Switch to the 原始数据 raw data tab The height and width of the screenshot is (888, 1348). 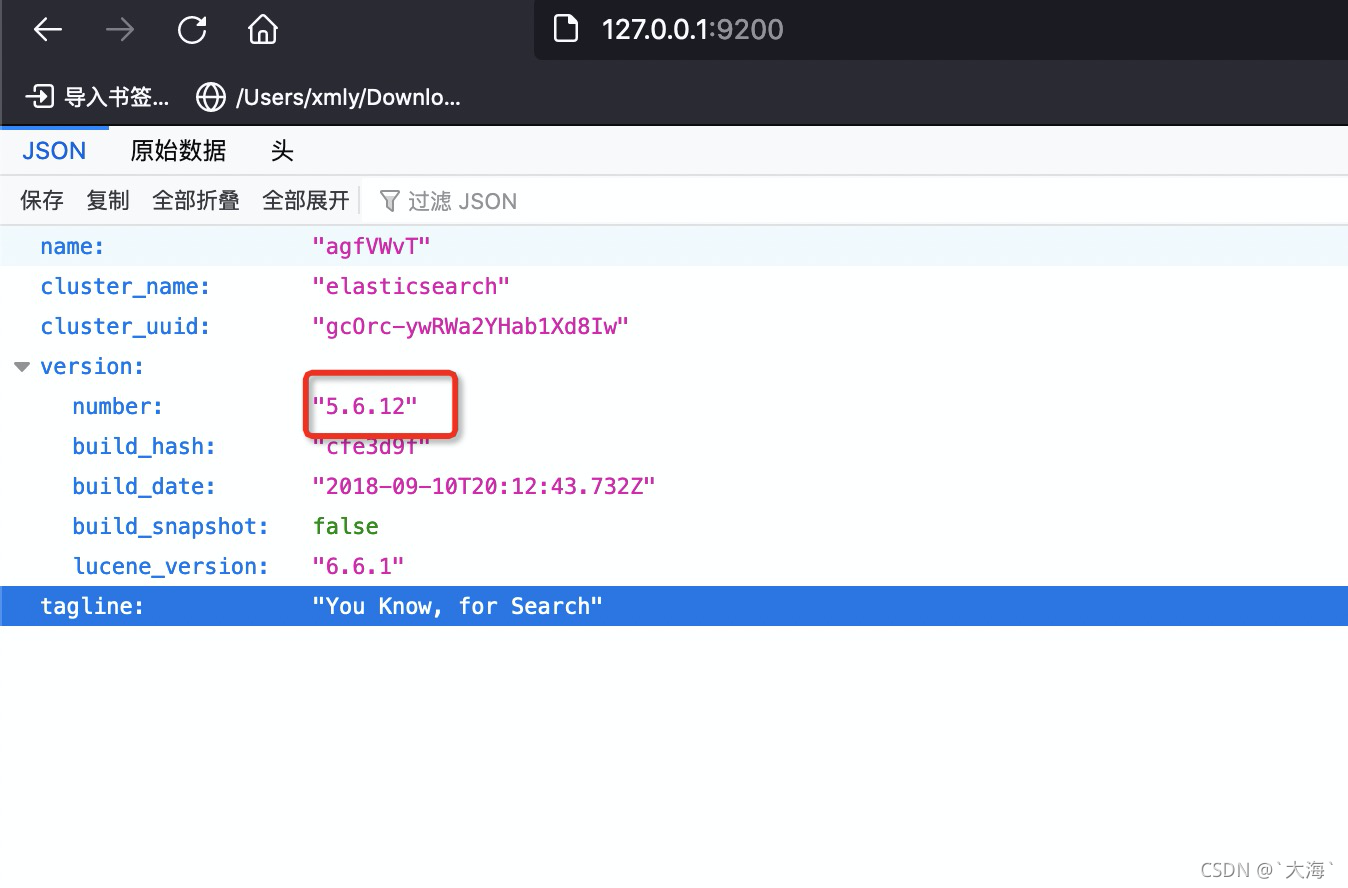(178, 151)
